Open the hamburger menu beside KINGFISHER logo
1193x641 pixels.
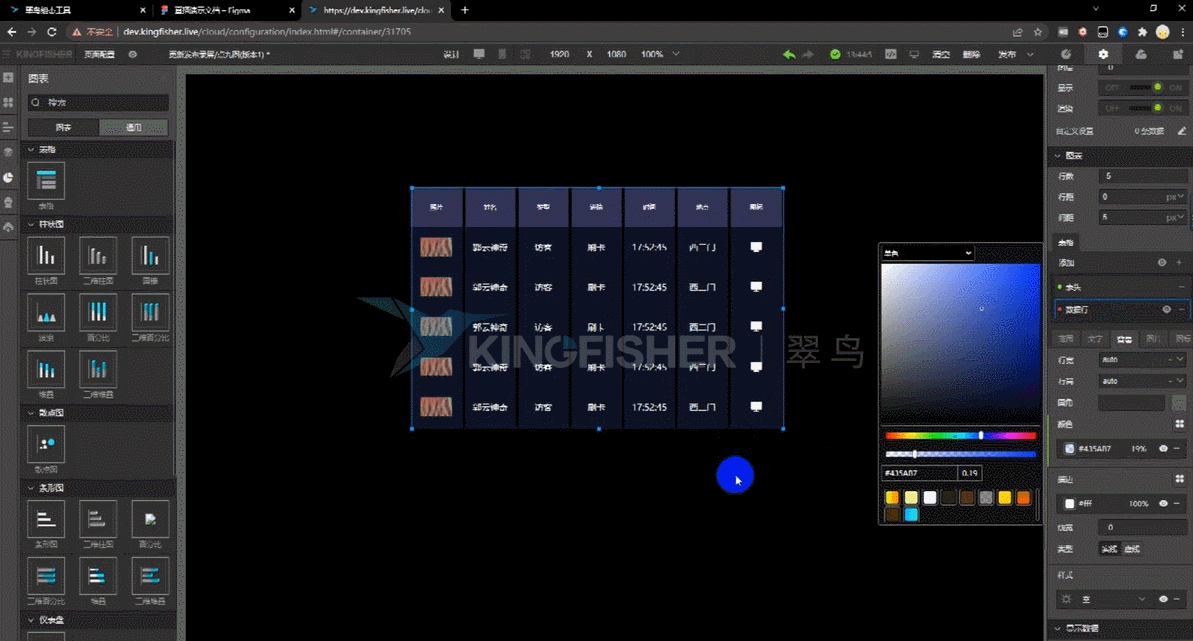click(7, 54)
